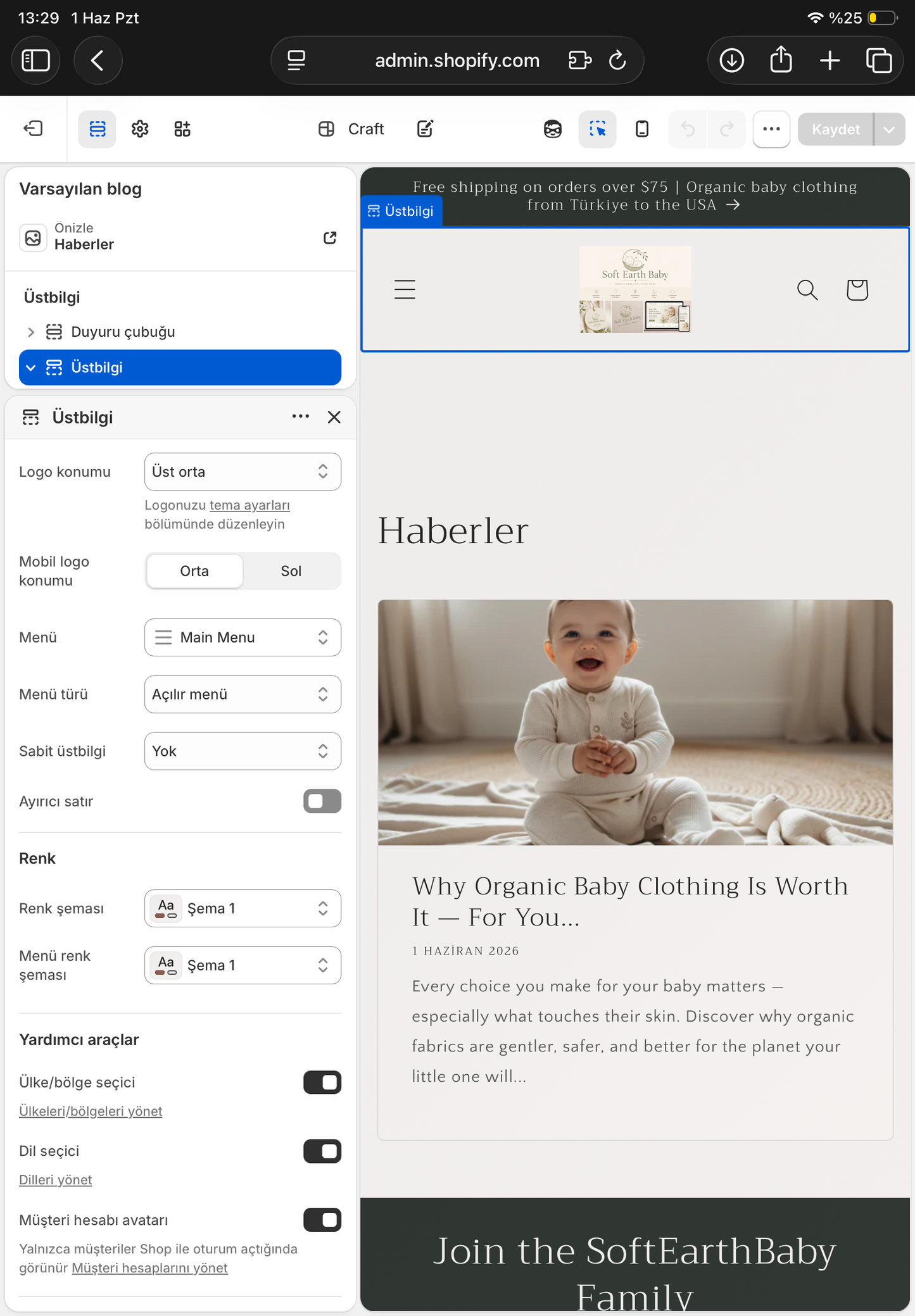
Task: Click the Menü renk şeması Aa swatch
Action: pyautogui.click(x=167, y=965)
